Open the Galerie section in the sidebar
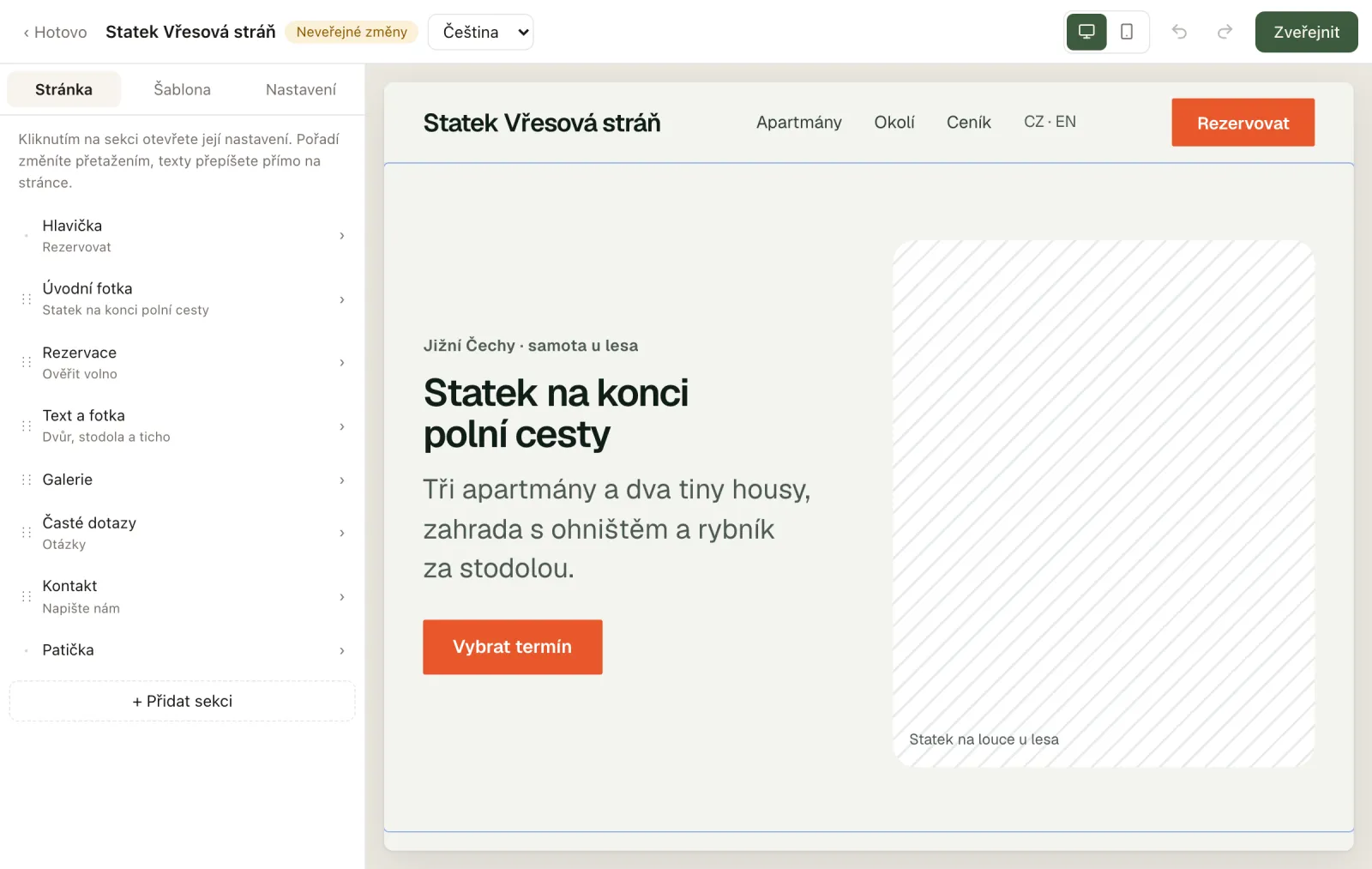The height and width of the screenshot is (869, 1372). click(x=182, y=480)
